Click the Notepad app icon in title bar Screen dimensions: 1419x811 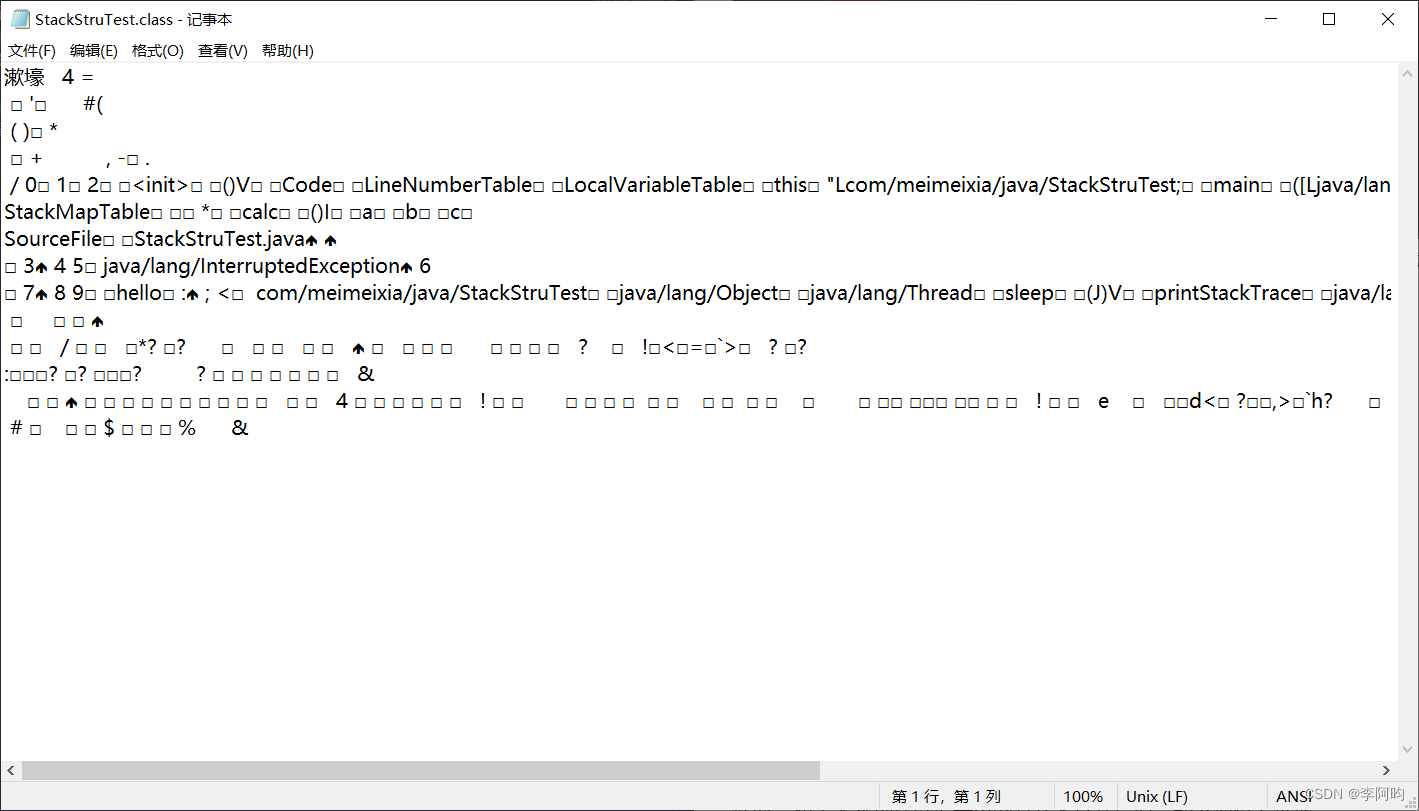coord(20,19)
